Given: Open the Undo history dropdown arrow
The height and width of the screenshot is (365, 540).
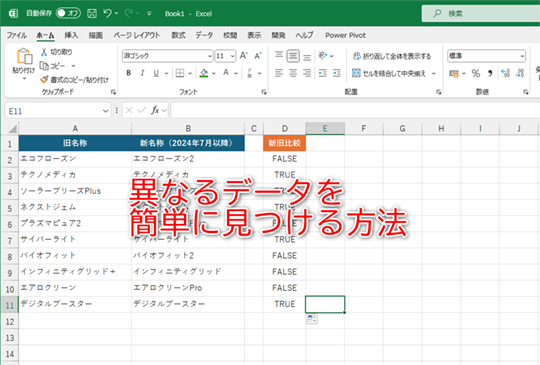Looking at the screenshot, I should click(x=116, y=13).
